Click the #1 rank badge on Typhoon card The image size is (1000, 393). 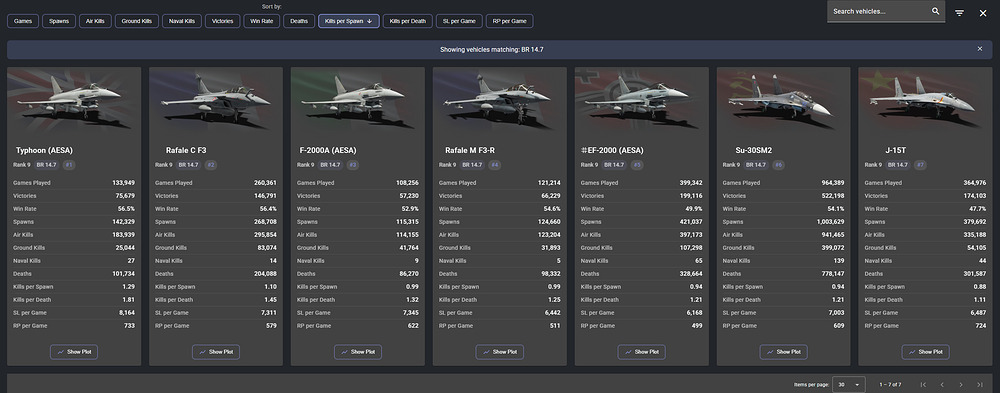69,165
